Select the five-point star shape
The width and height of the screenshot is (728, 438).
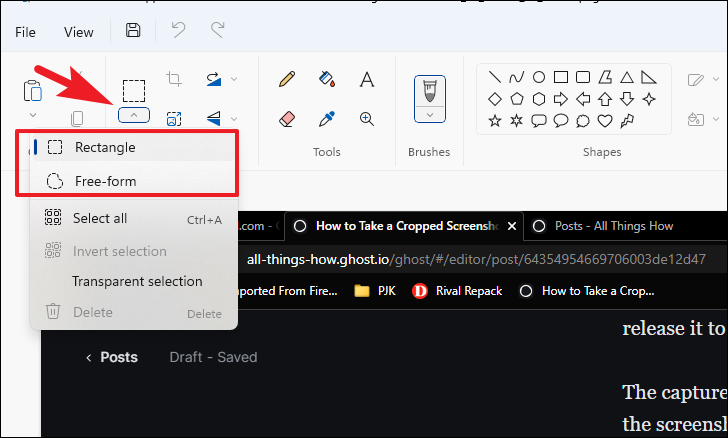pos(495,120)
